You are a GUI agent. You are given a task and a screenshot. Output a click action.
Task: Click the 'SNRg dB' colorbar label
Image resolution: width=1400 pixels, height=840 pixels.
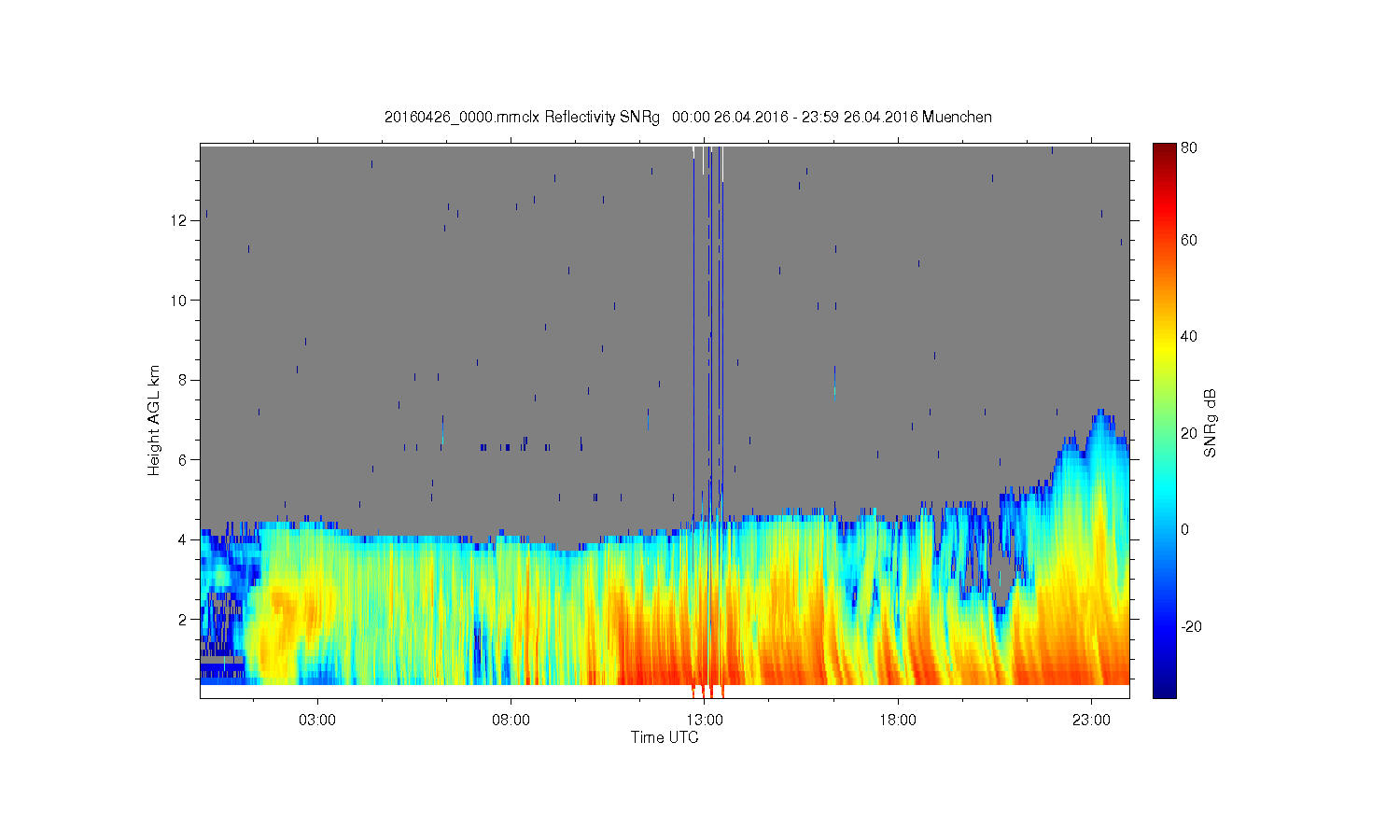(1210, 423)
